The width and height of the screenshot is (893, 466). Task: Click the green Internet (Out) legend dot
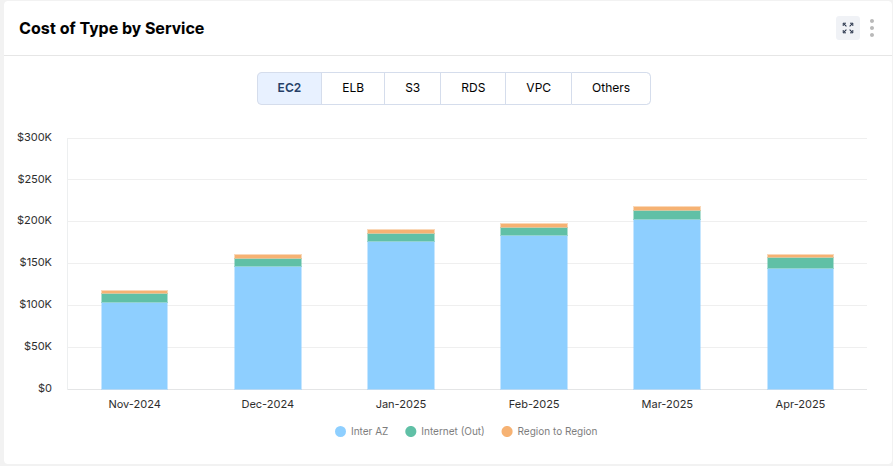[411, 432]
